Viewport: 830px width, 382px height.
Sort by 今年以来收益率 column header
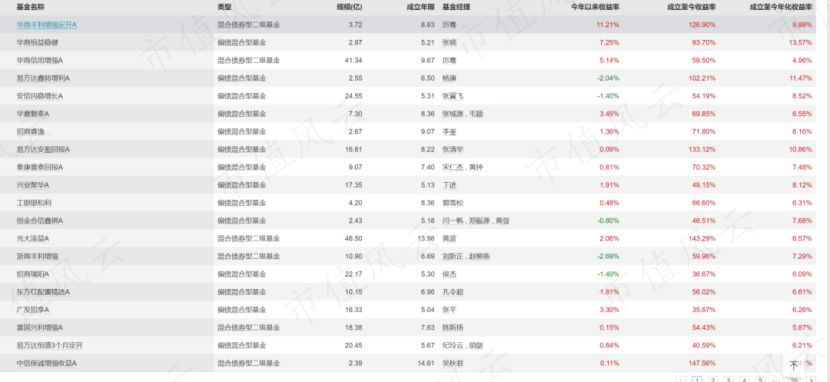[x=595, y=7]
